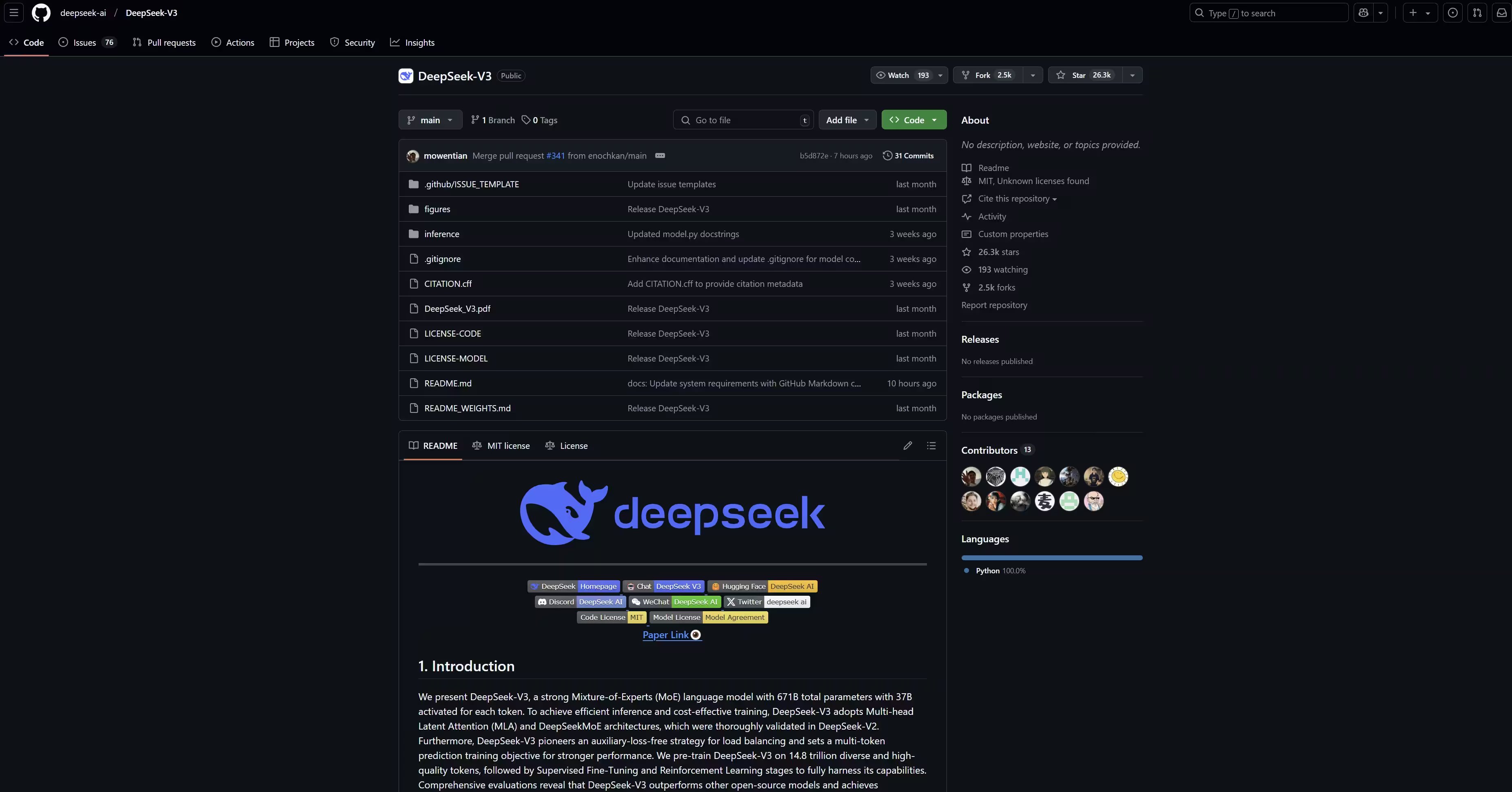The height and width of the screenshot is (792, 1512).
Task: Switch to the Insights tab
Action: [x=412, y=42]
